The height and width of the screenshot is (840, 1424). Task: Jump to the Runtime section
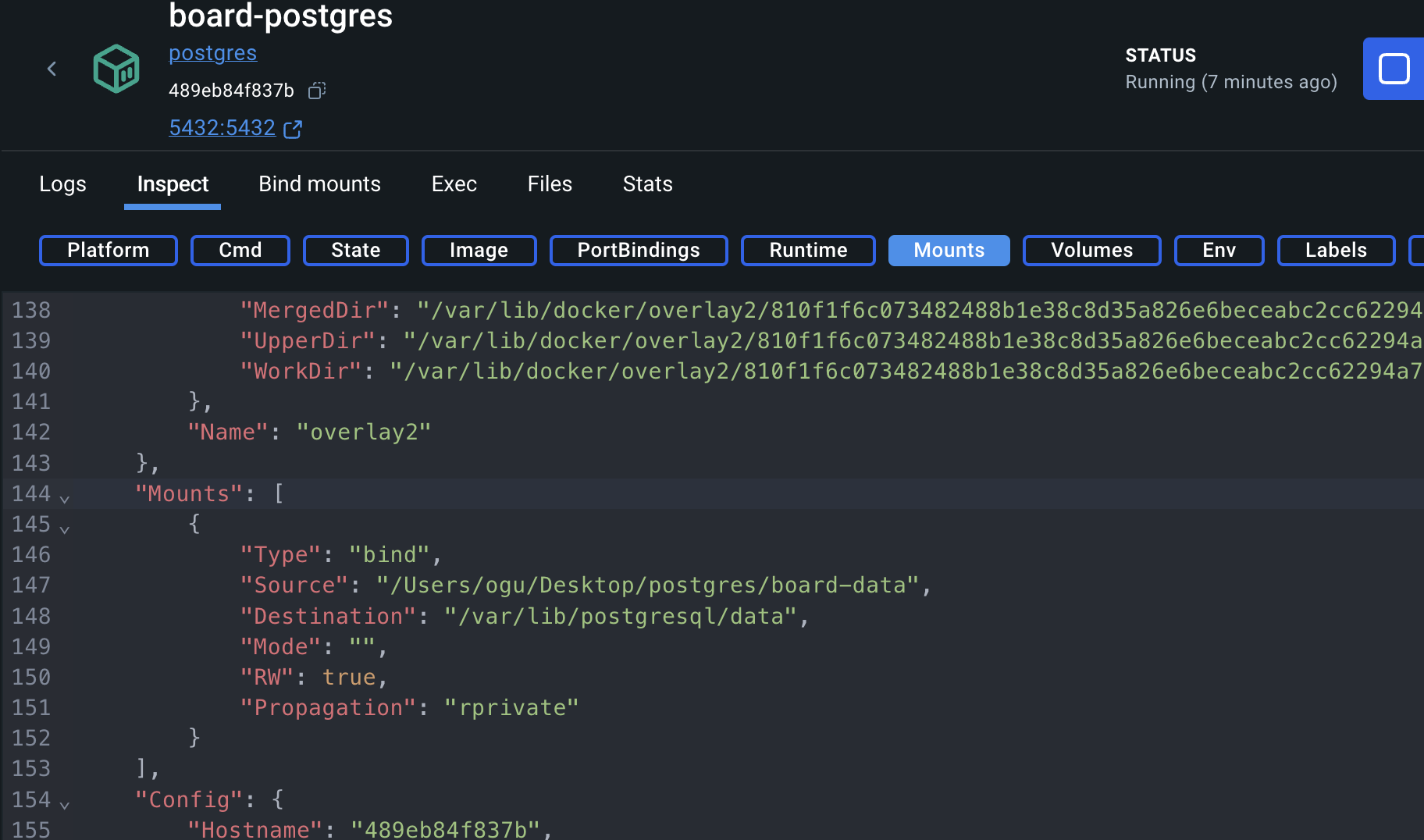(808, 251)
